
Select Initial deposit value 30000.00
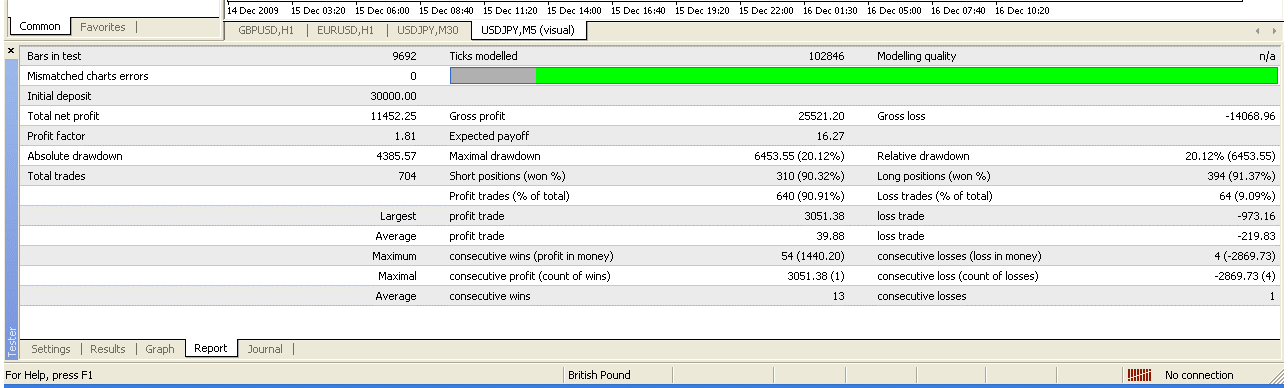tap(393, 96)
